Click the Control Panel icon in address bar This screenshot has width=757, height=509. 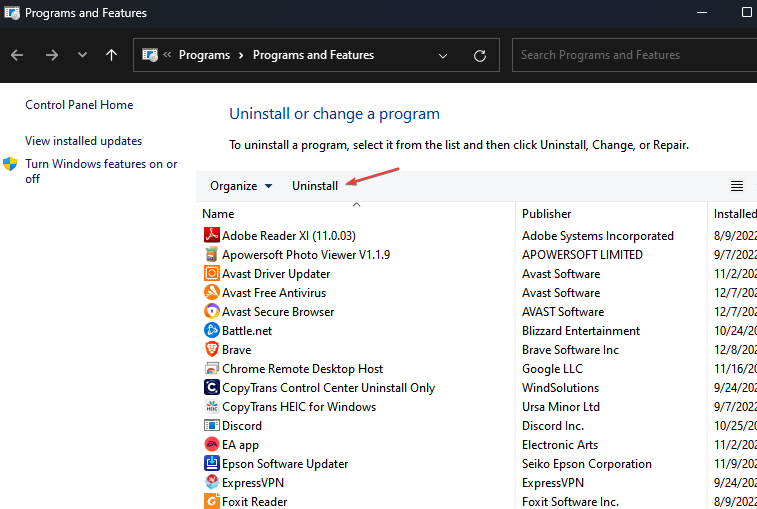[x=150, y=55]
